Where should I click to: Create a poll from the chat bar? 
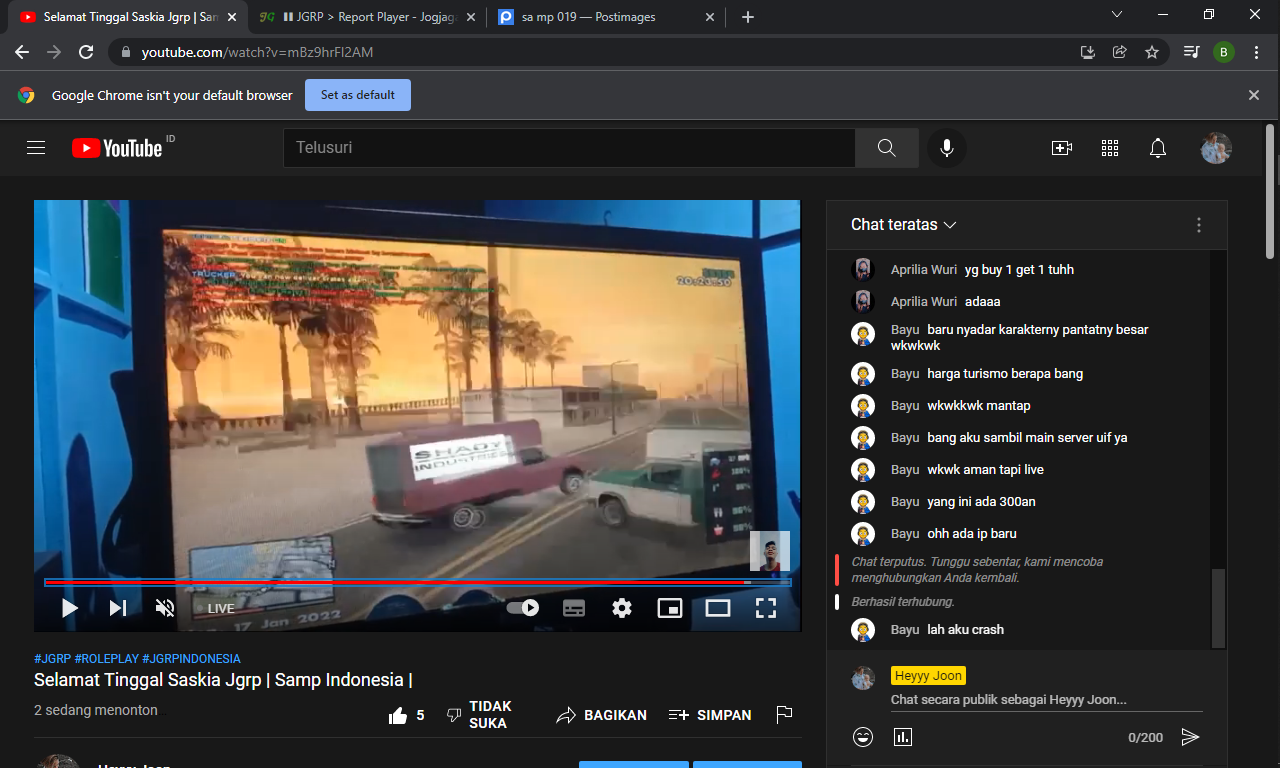pos(903,737)
